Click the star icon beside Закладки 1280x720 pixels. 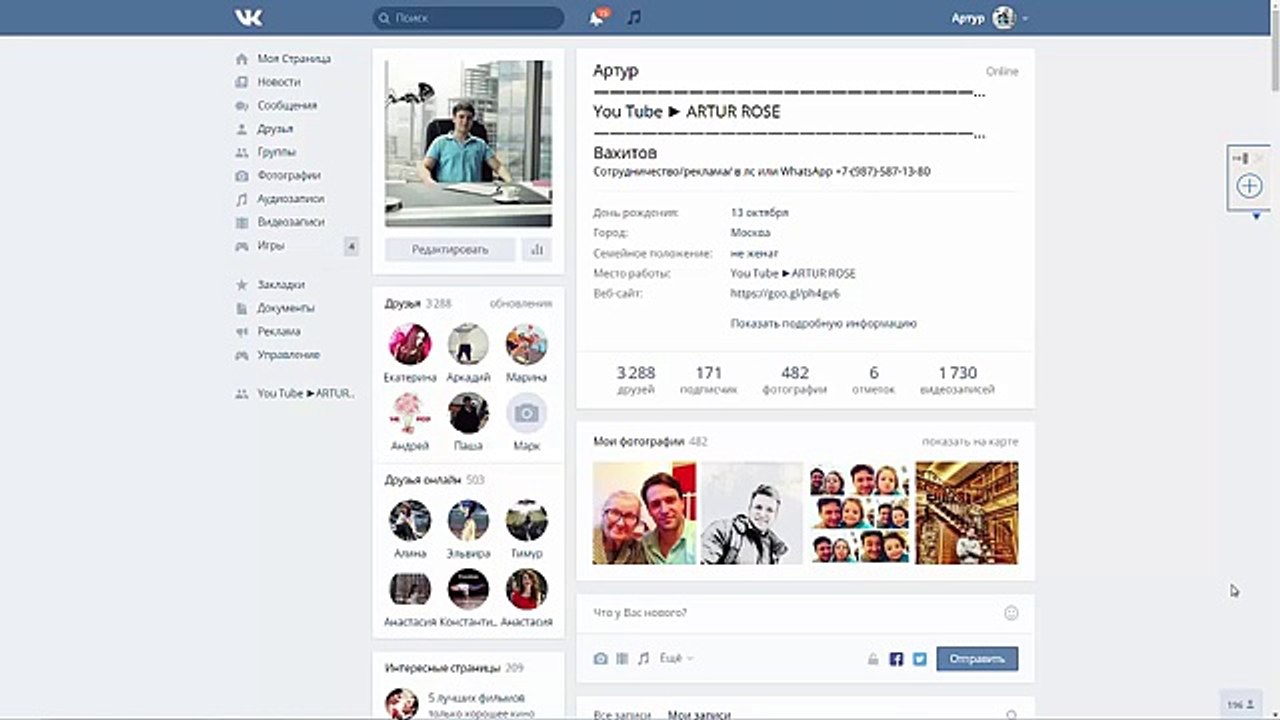coord(241,285)
